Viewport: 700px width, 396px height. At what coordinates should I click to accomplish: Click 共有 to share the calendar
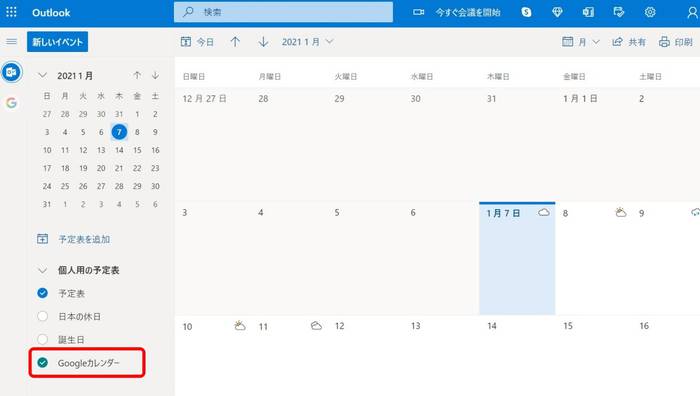point(629,42)
